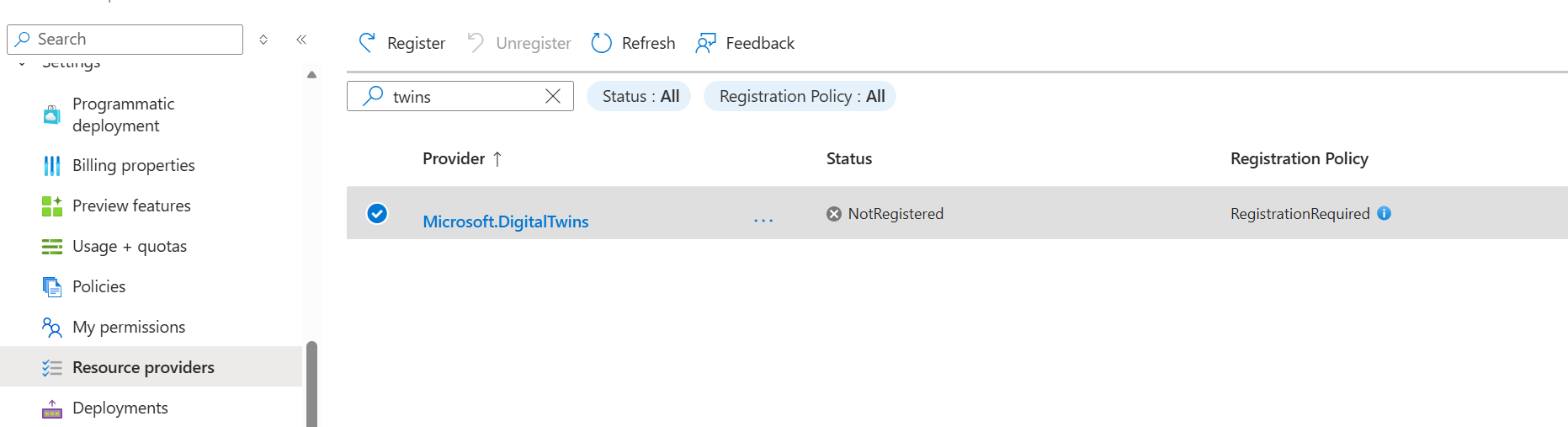Select Resource providers in the sidebar
Screen dimensions: 1568x427
click(x=151, y=367)
